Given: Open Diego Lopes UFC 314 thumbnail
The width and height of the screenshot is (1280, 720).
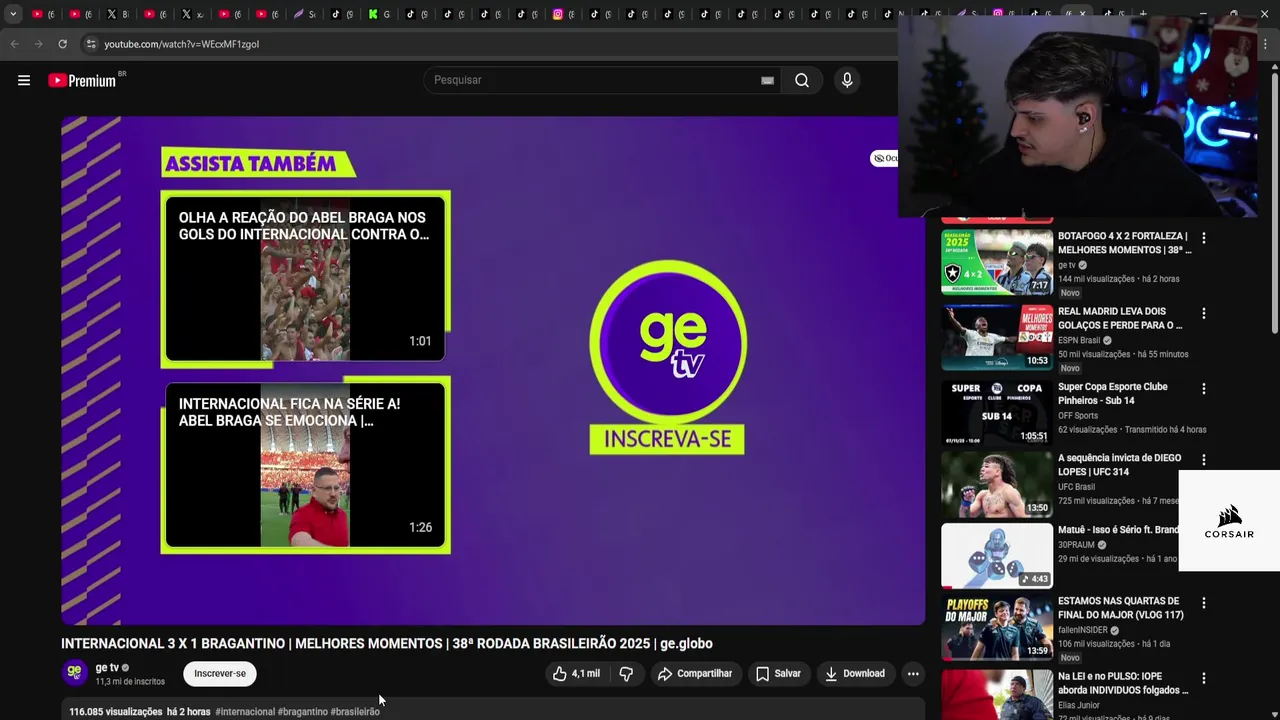Looking at the screenshot, I should tap(997, 484).
